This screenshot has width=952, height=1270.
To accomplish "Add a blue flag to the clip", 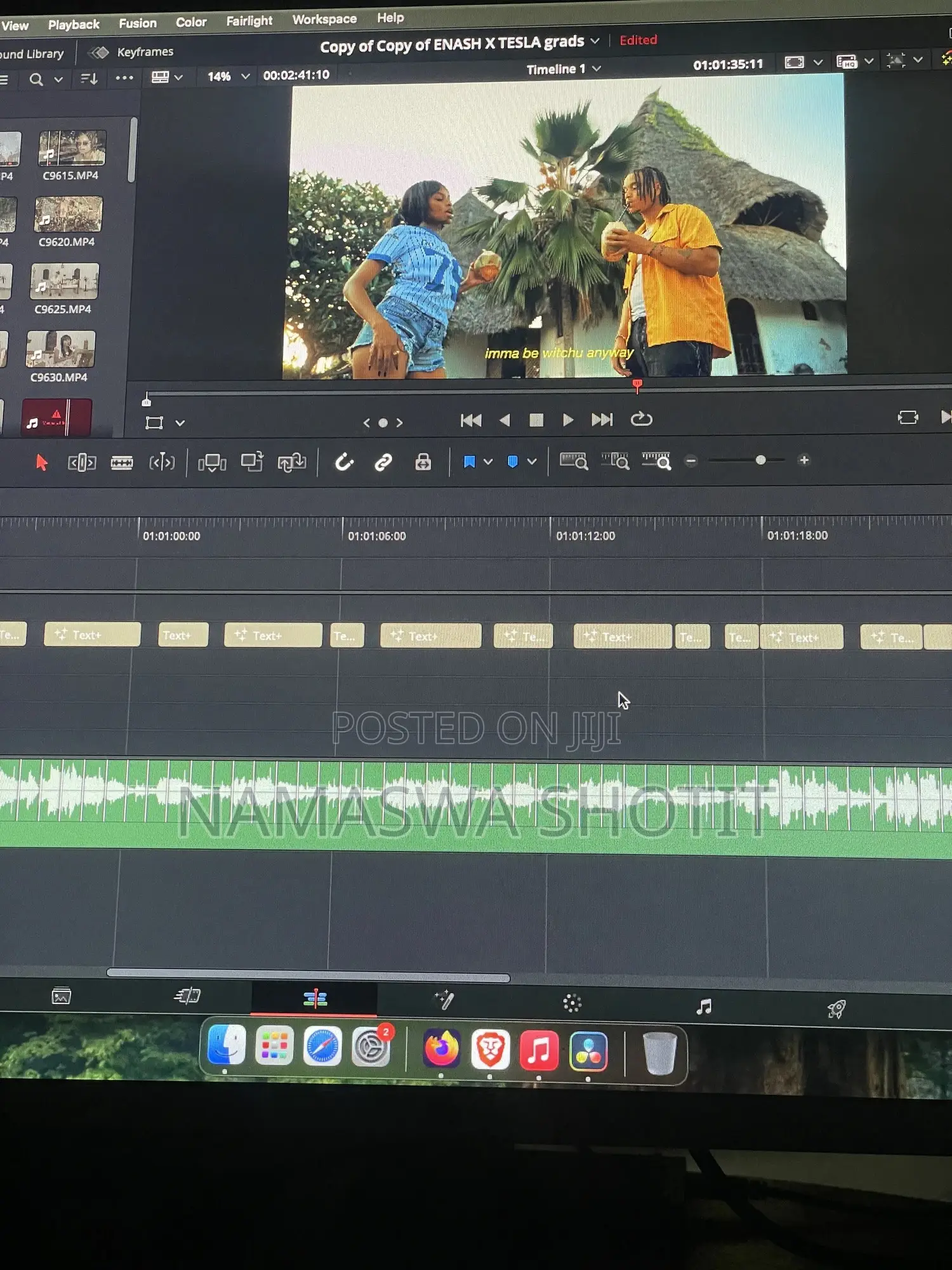I will pyautogui.click(x=470, y=462).
